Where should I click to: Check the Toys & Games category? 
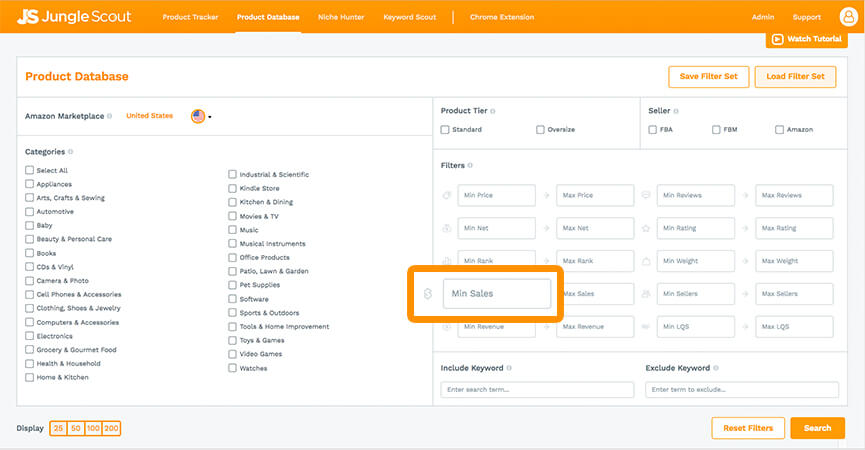click(232, 340)
